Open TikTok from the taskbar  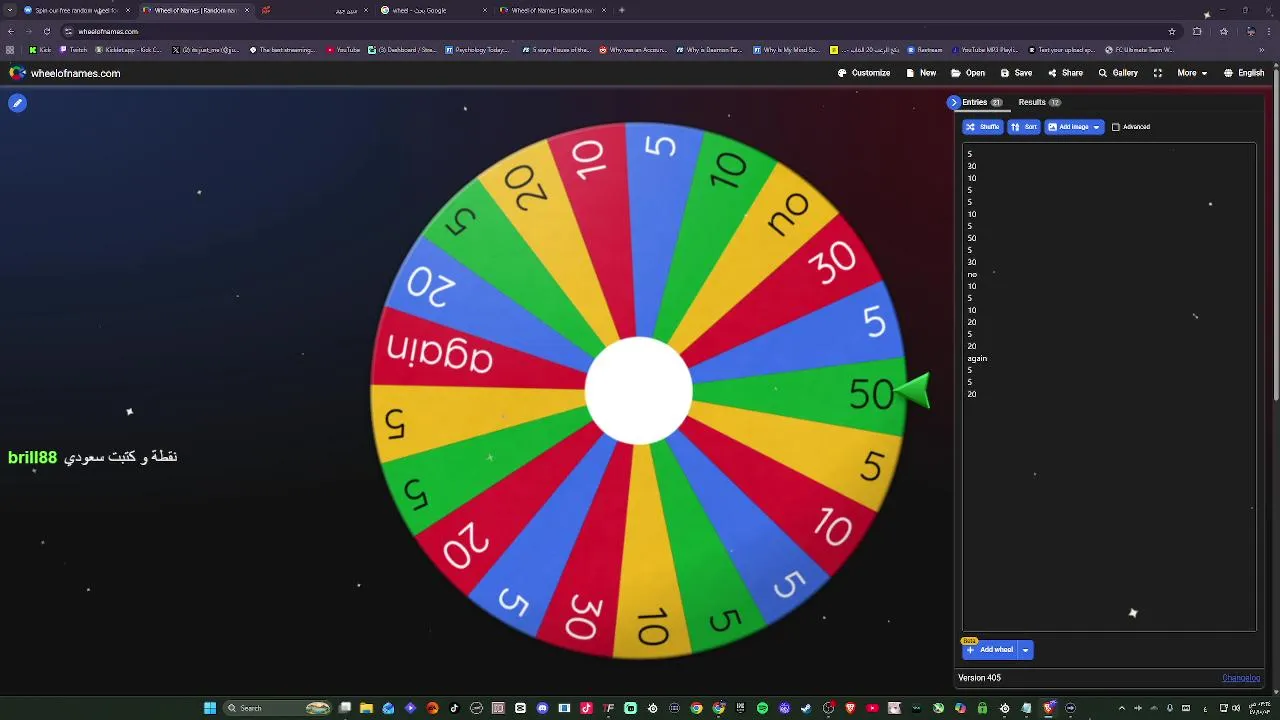pyautogui.click(x=454, y=708)
